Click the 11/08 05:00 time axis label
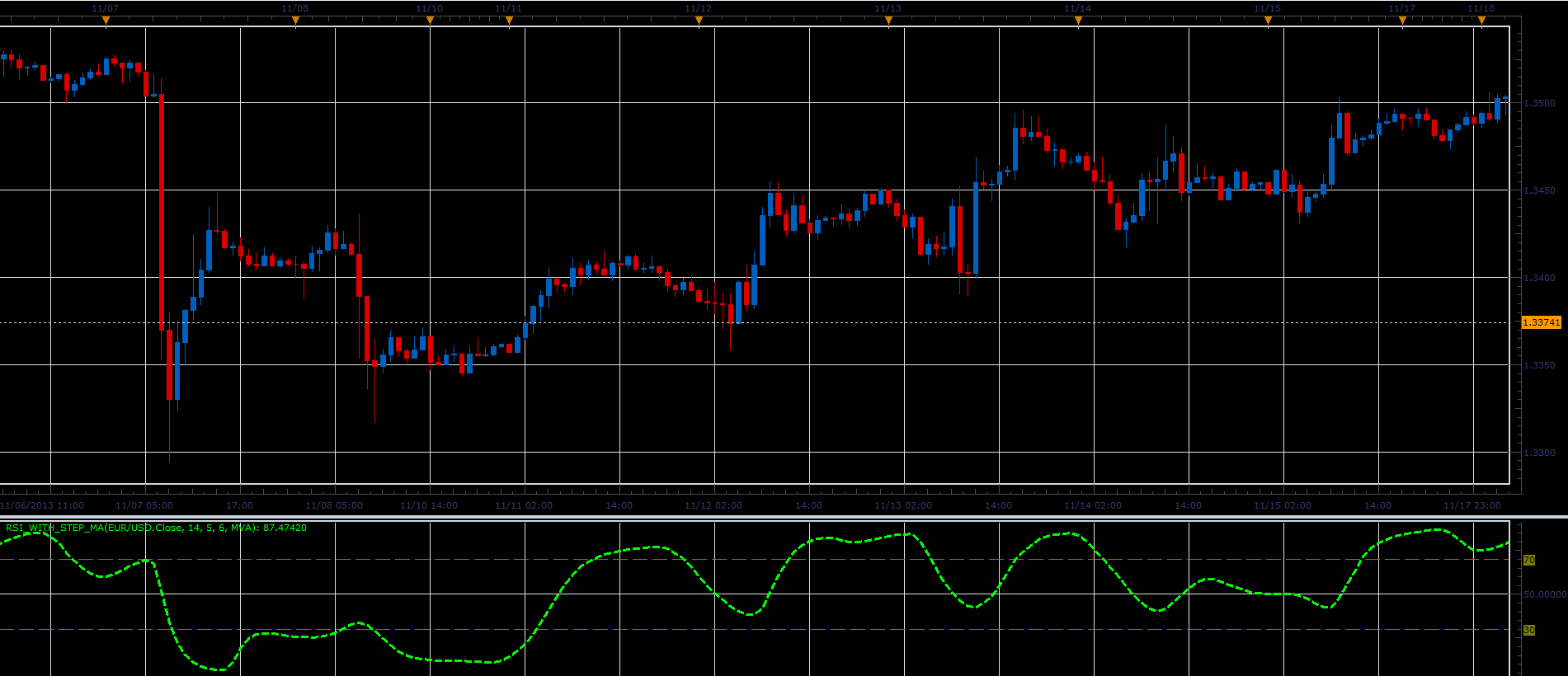The width and height of the screenshot is (1568, 676). [x=334, y=505]
